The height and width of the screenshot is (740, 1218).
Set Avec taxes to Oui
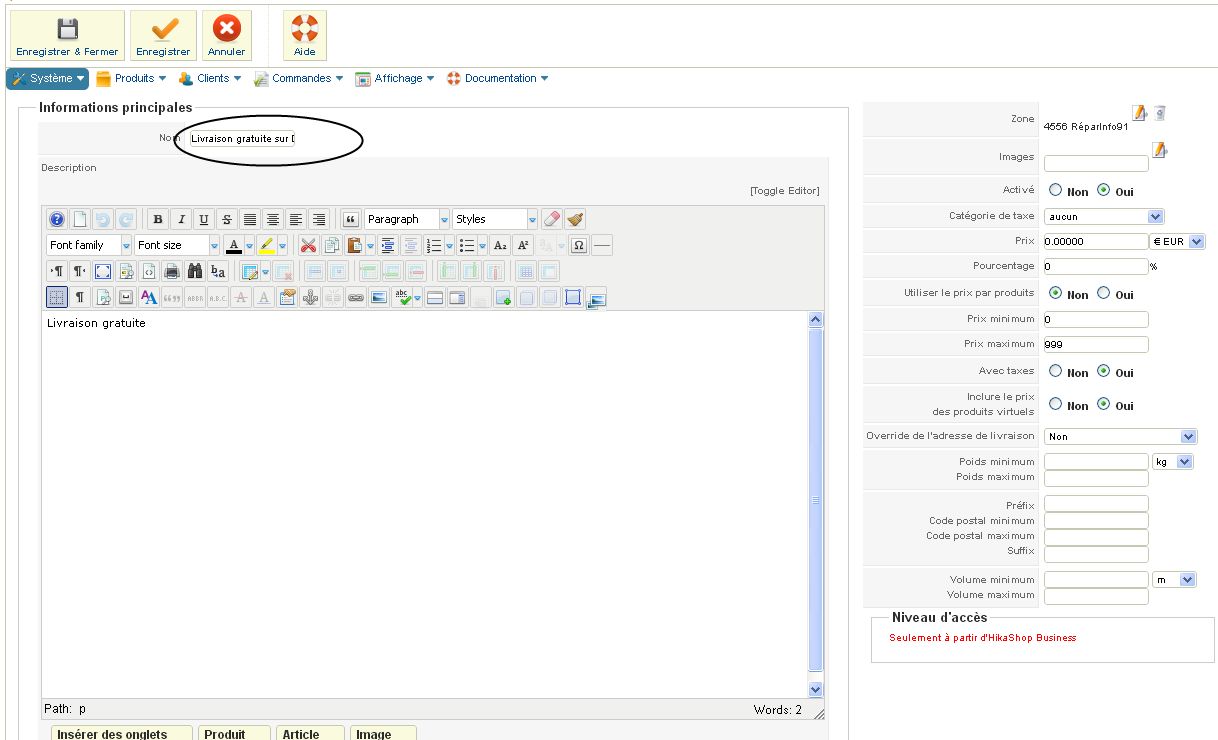(x=1103, y=372)
